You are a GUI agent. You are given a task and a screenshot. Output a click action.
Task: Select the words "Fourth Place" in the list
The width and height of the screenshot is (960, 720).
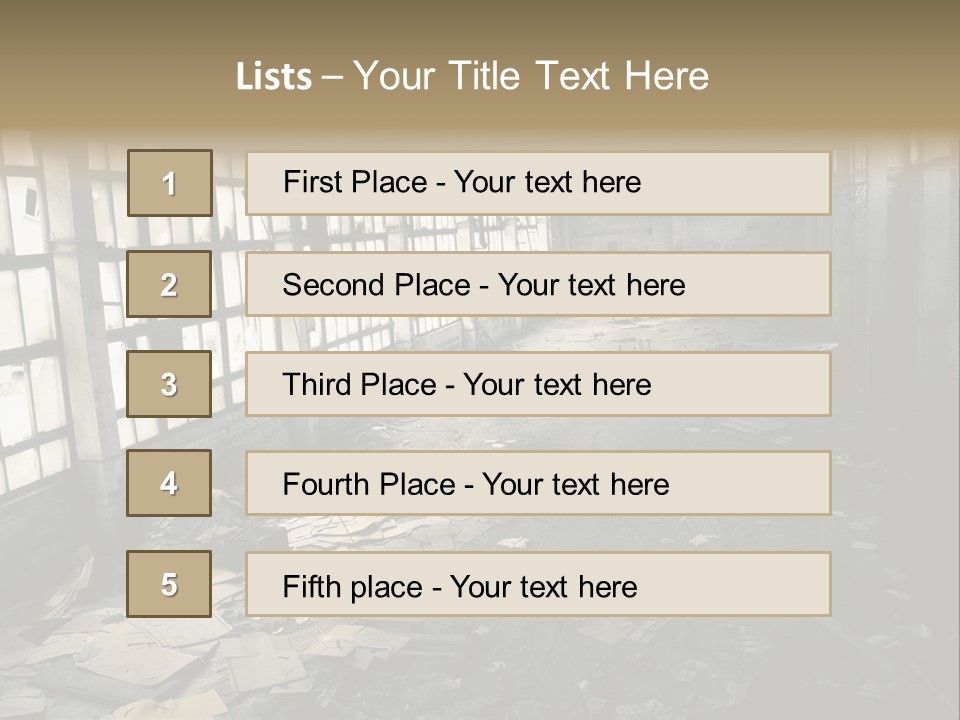coord(369,485)
